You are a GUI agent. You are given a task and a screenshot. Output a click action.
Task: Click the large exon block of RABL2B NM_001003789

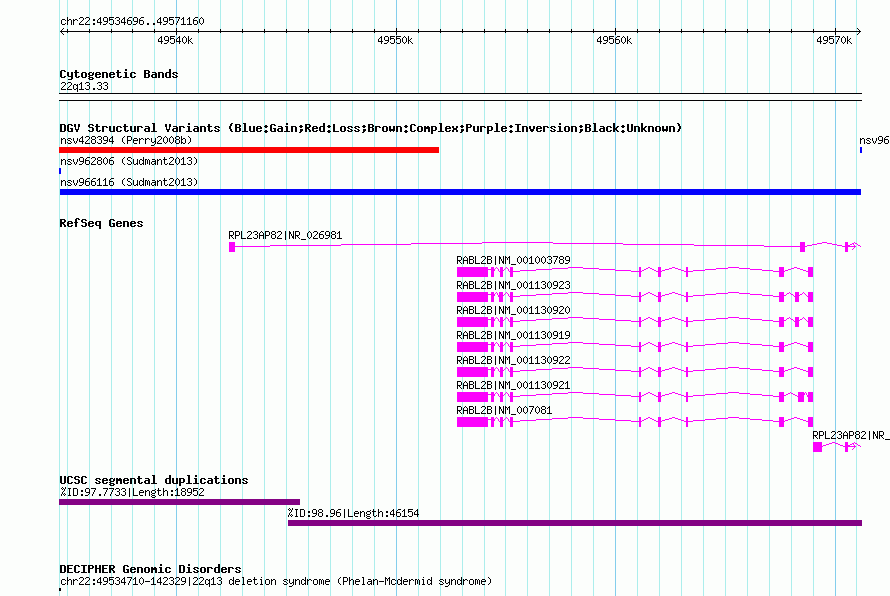tap(472, 272)
